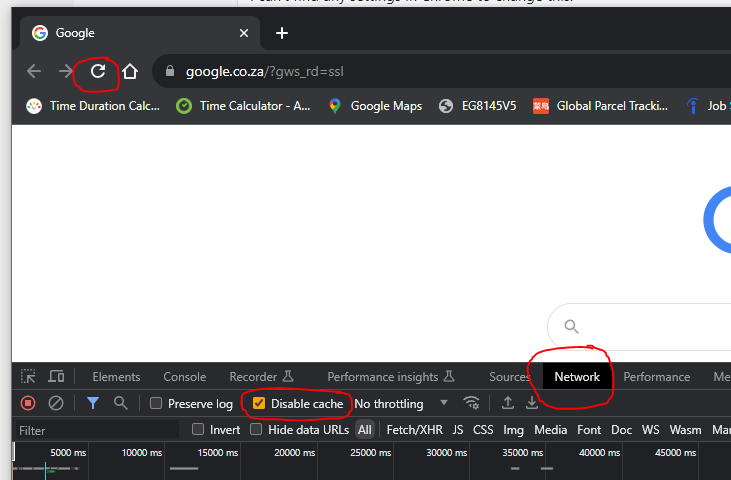Image resolution: width=731 pixels, height=480 pixels.
Task: Switch to the Console tab
Action: (x=184, y=377)
